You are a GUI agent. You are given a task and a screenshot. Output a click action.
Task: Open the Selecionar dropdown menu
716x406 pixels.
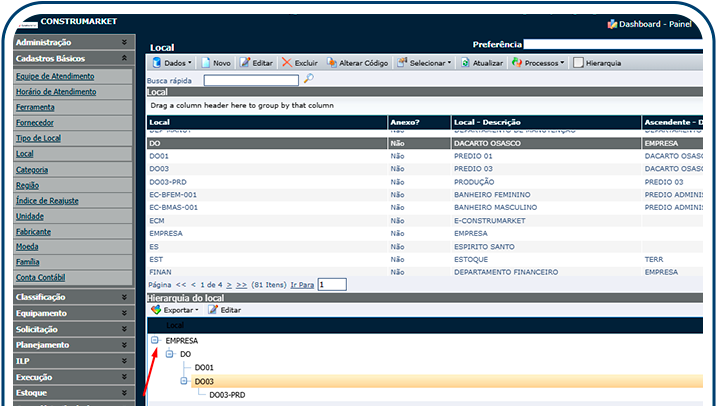(424, 62)
